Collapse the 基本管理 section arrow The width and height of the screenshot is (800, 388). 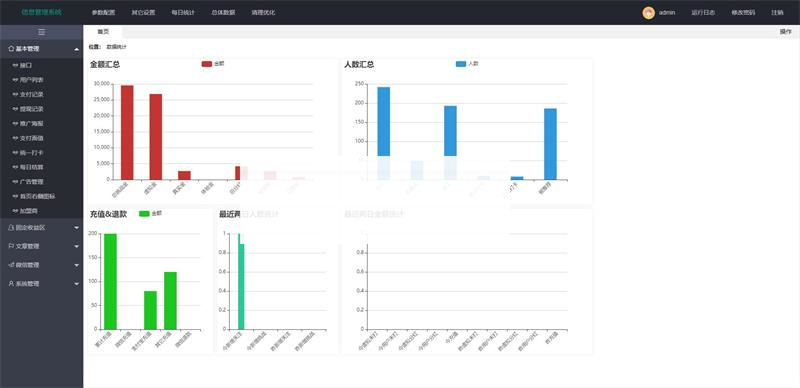[77, 50]
